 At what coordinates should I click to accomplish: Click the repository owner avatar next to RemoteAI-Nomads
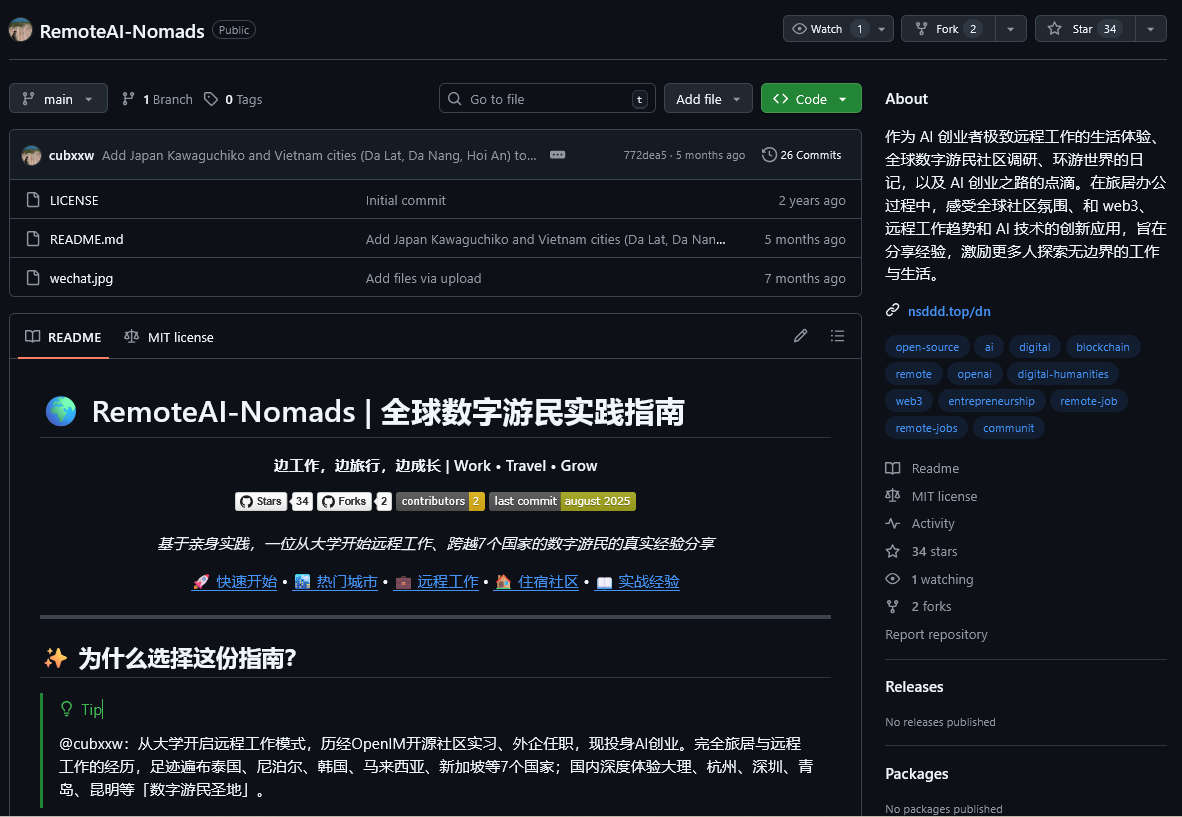pyautogui.click(x=20, y=30)
